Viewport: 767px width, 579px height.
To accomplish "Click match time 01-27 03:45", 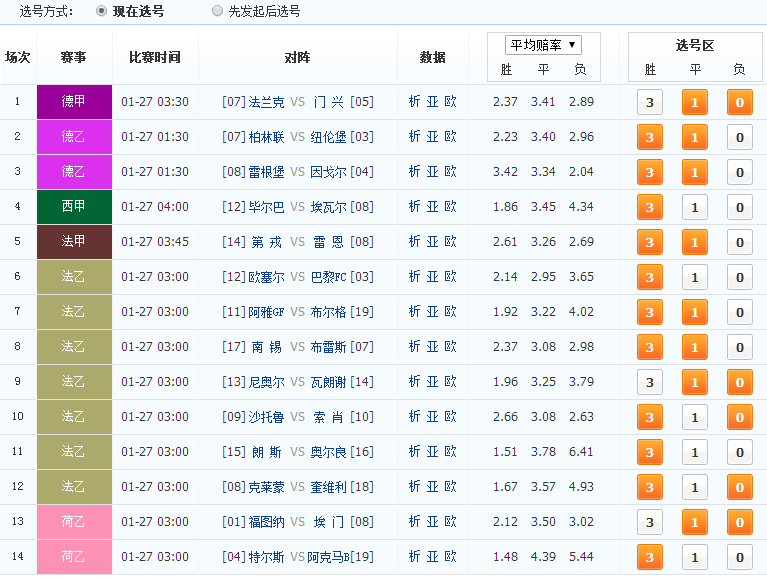I will pos(155,242).
